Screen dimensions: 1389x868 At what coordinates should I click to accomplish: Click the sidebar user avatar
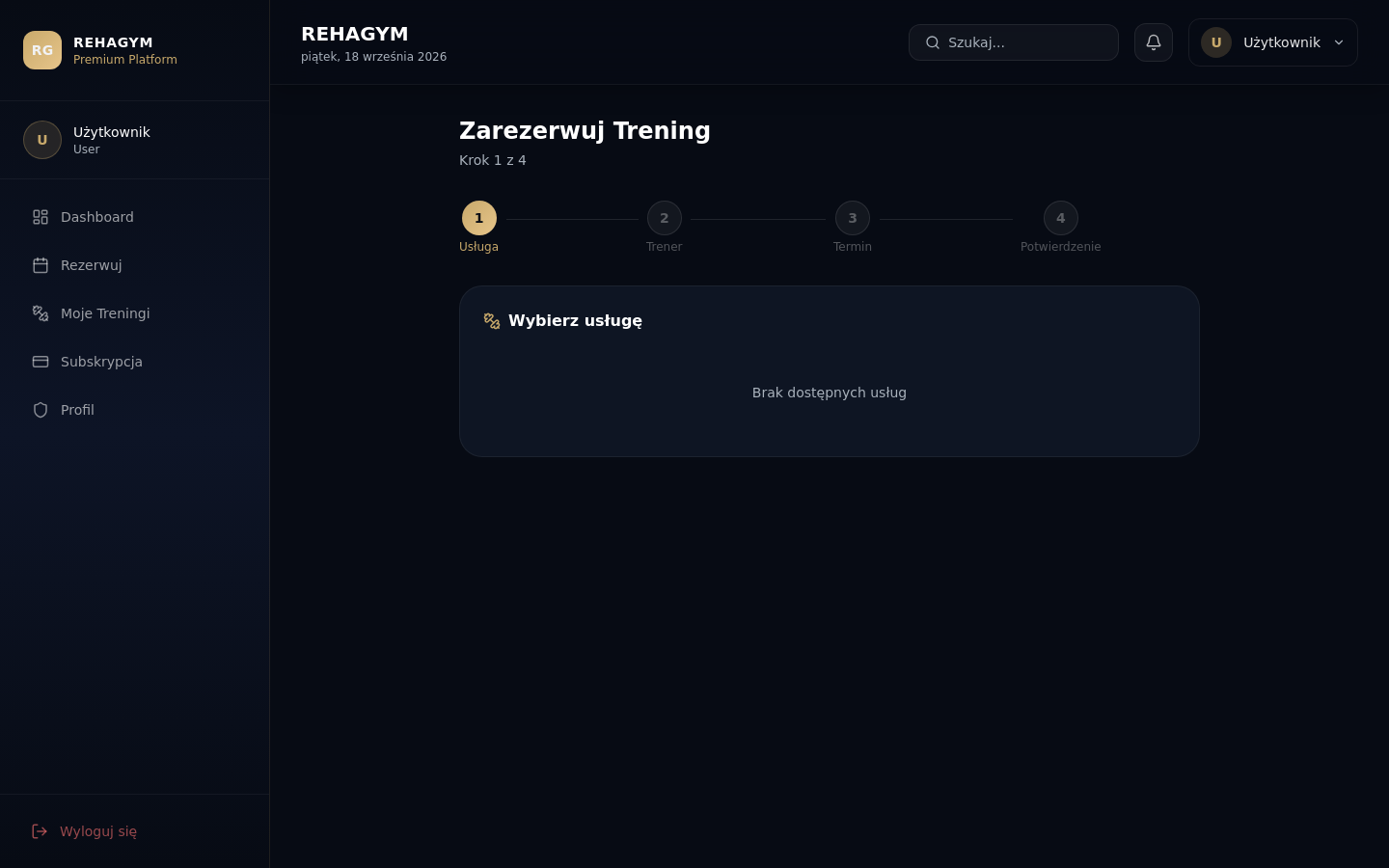coord(42,140)
